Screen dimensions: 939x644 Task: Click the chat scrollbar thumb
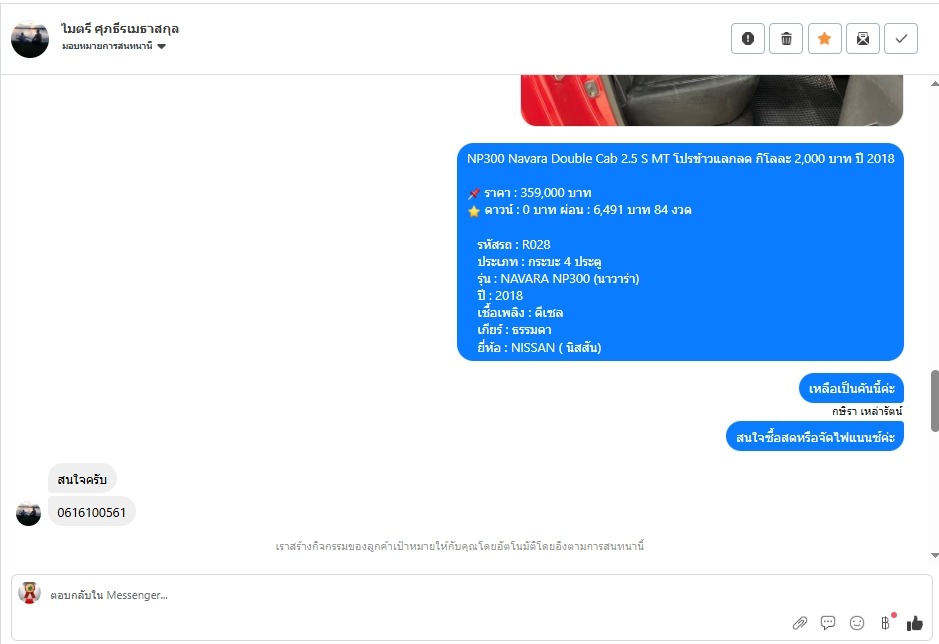click(934, 400)
